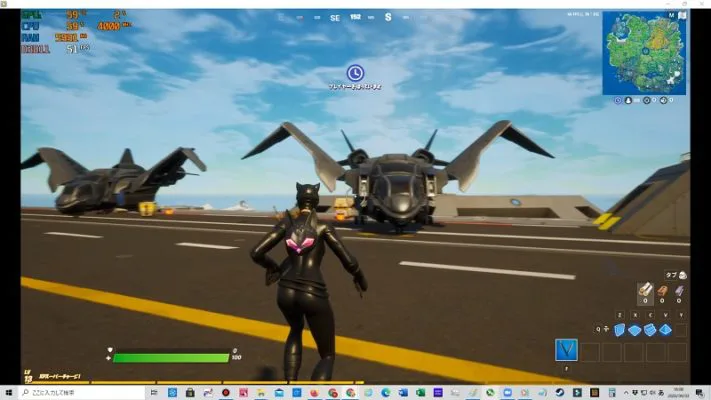The image size is (711, 400).
Task: Click the RAM readout in the overlay
Action: tap(31, 38)
